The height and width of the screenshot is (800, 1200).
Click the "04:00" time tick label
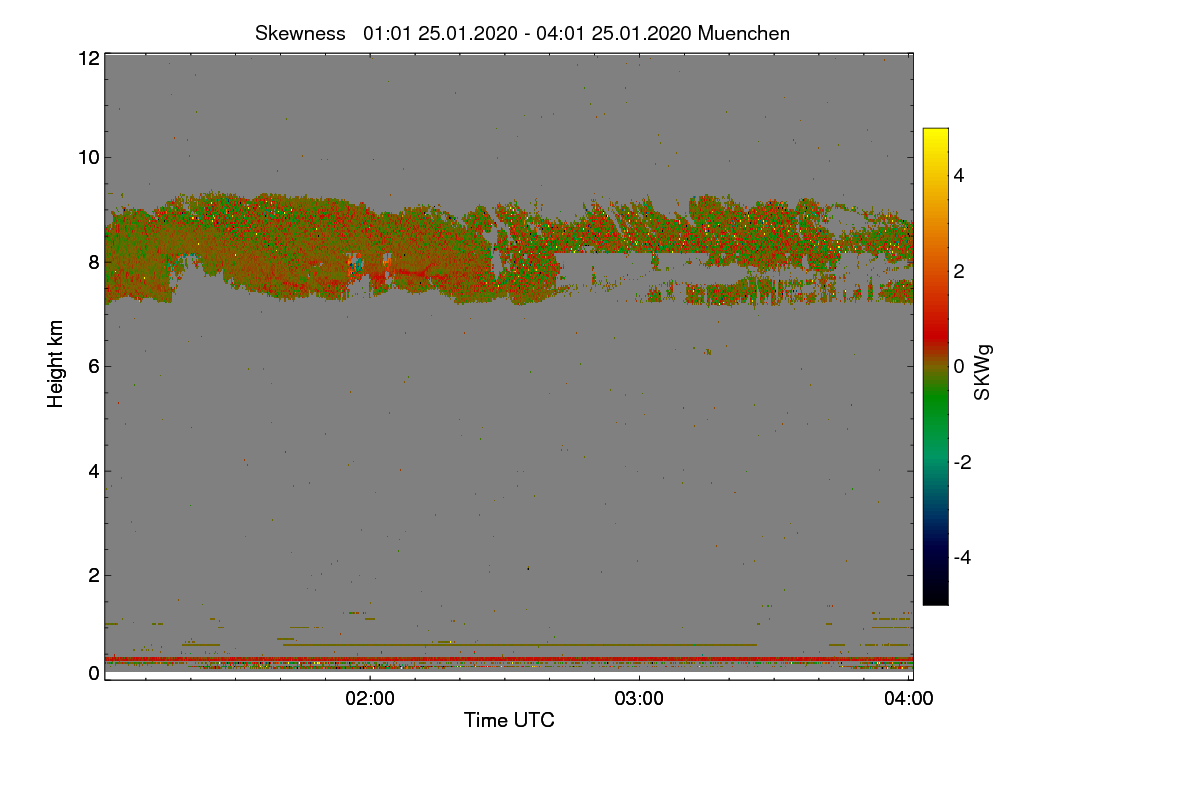[909, 699]
